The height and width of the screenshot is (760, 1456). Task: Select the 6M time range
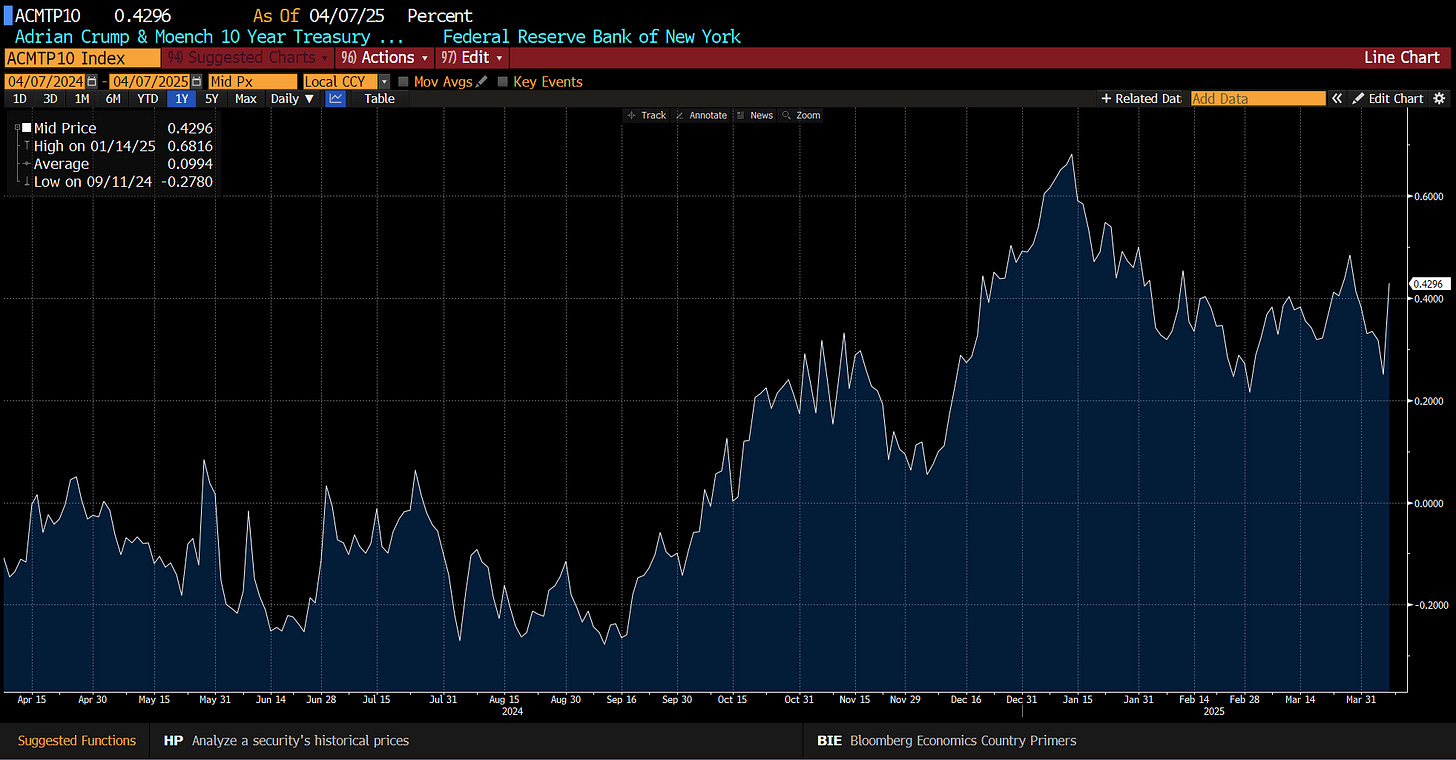click(x=113, y=98)
